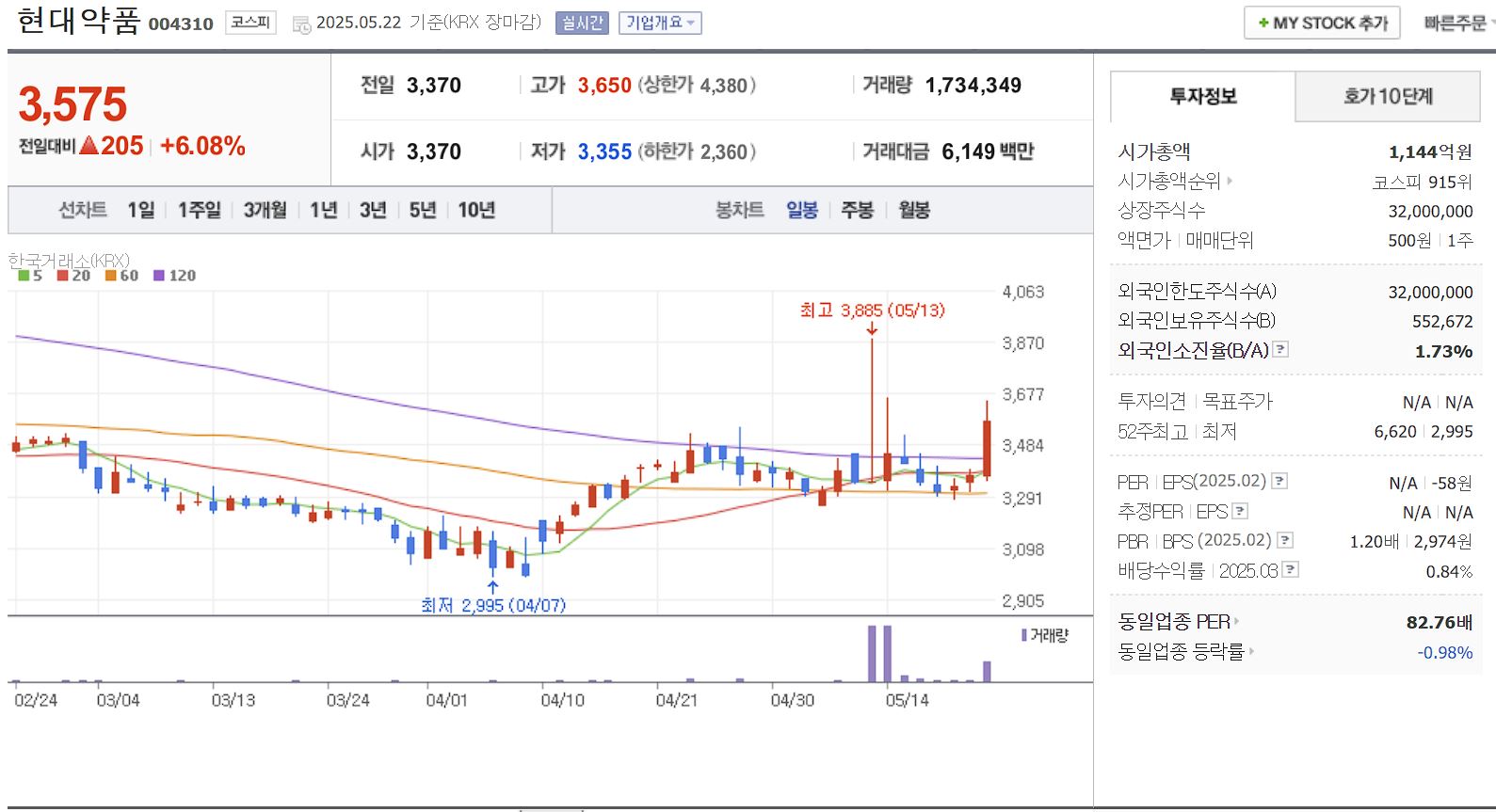
Task: Click help icon next to 배당수익률
Action: pyautogui.click(x=1291, y=569)
